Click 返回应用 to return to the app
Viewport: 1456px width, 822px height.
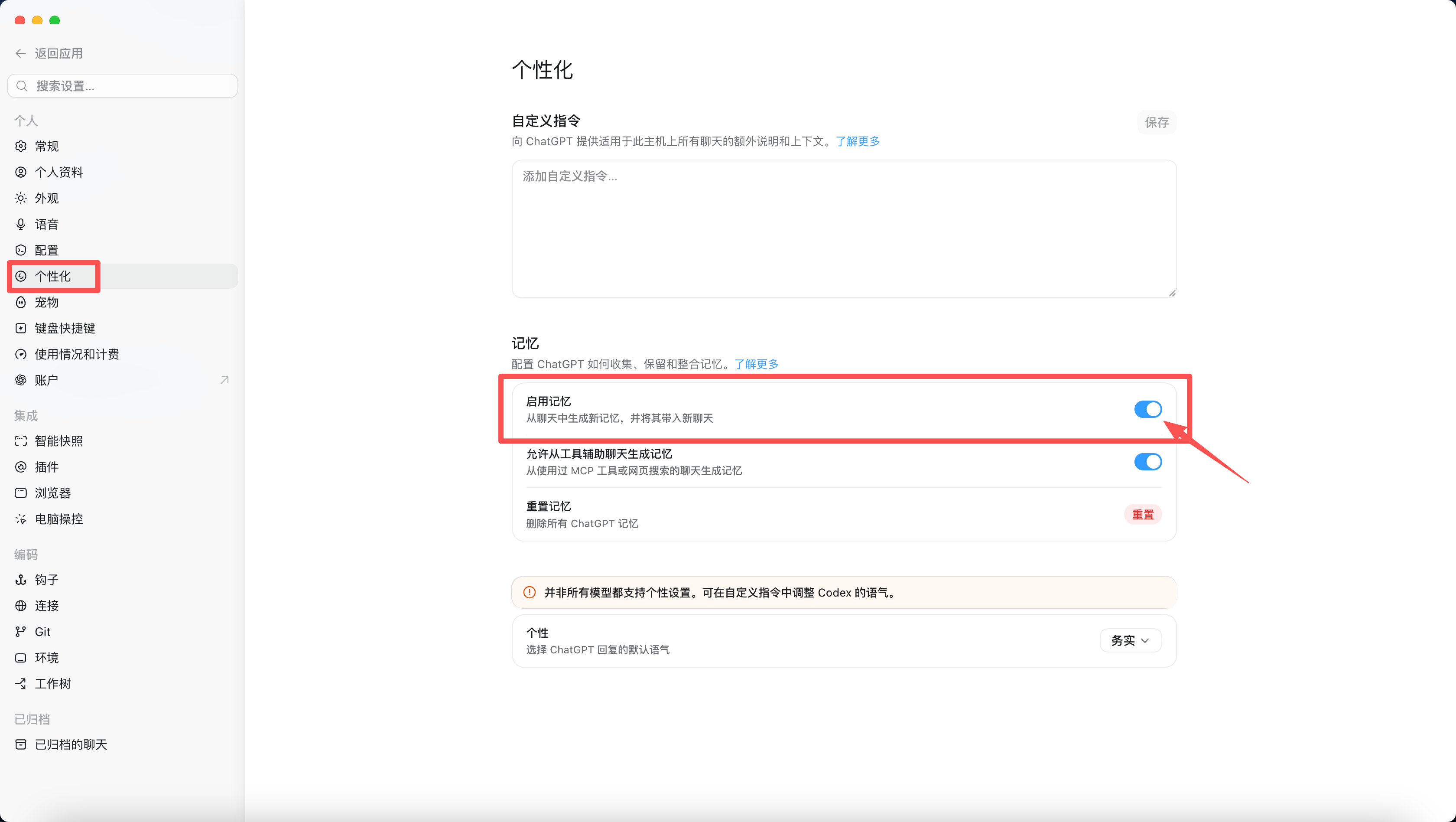[x=59, y=53]
